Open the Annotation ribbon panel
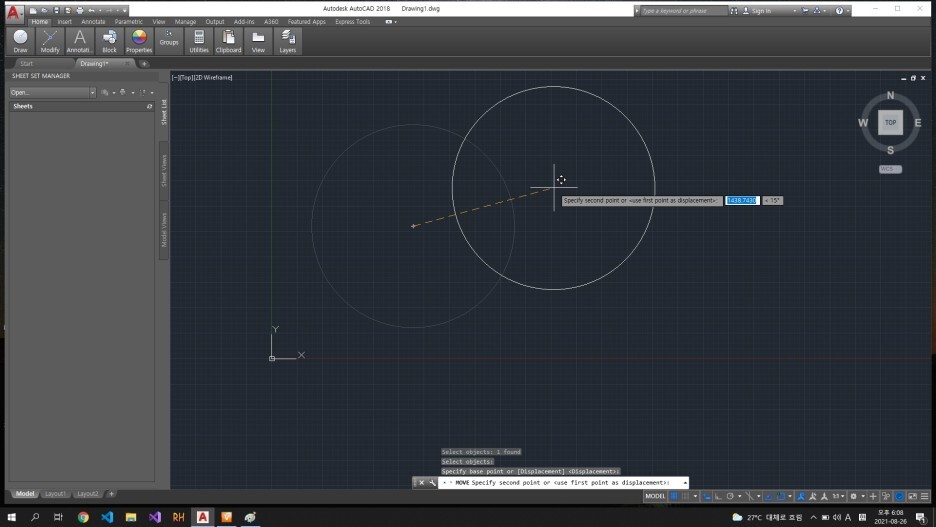936x527 pixels. (x=79, y=41)
